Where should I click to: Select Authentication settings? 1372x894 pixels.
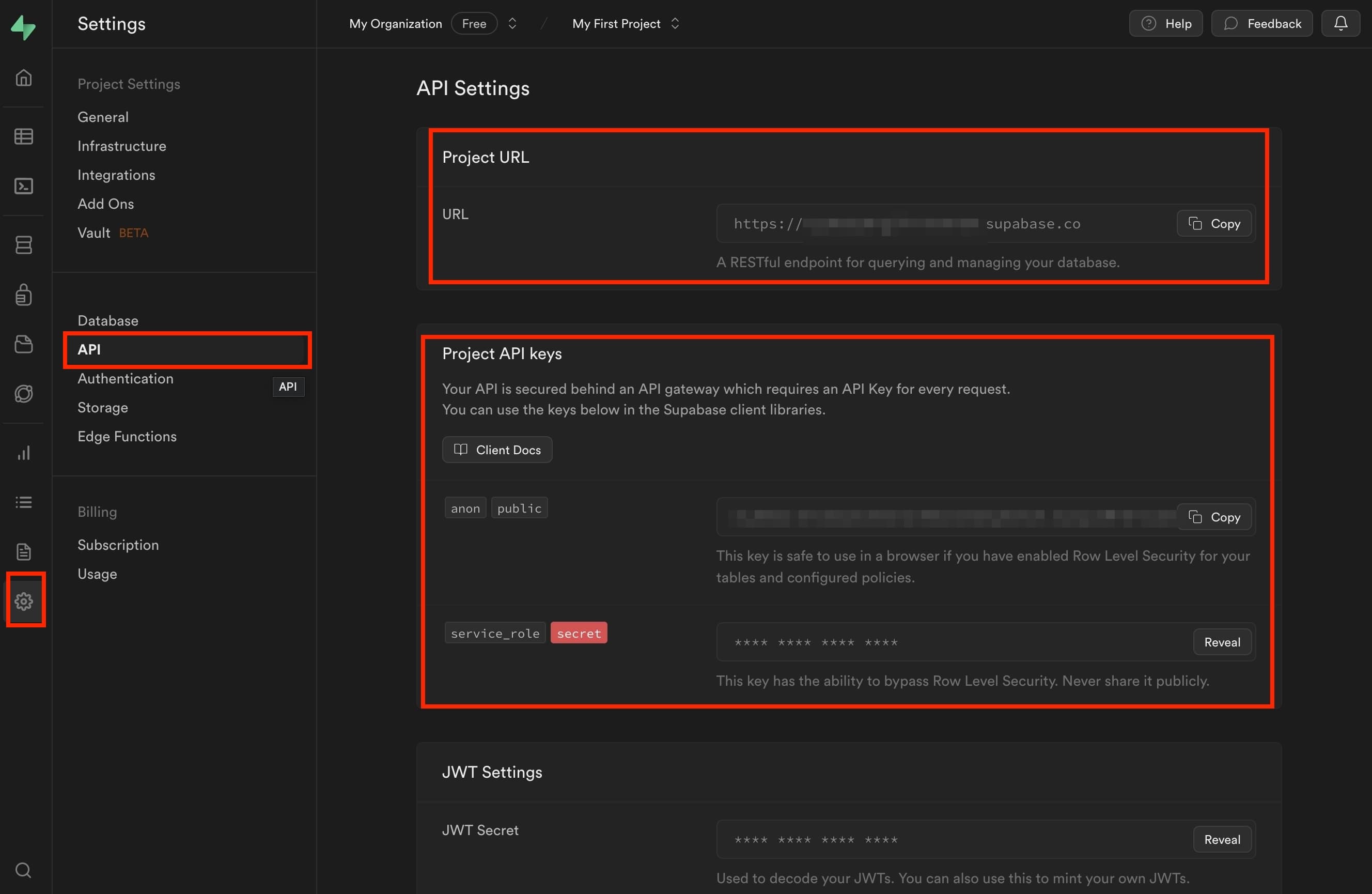pyautogui.click(x=126, y=378)
